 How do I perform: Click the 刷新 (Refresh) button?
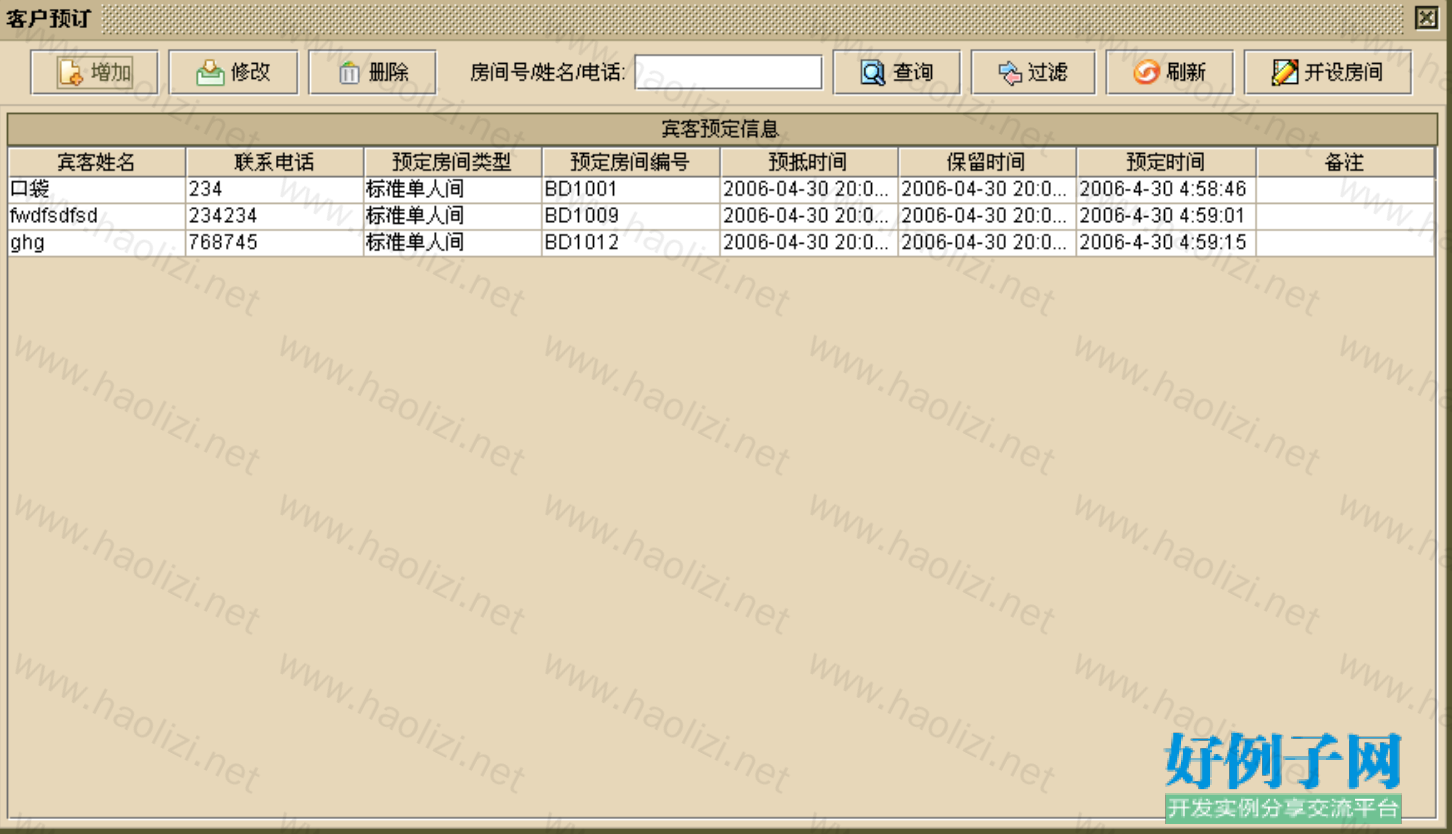pyautogui.click(x=1169, y=73)
